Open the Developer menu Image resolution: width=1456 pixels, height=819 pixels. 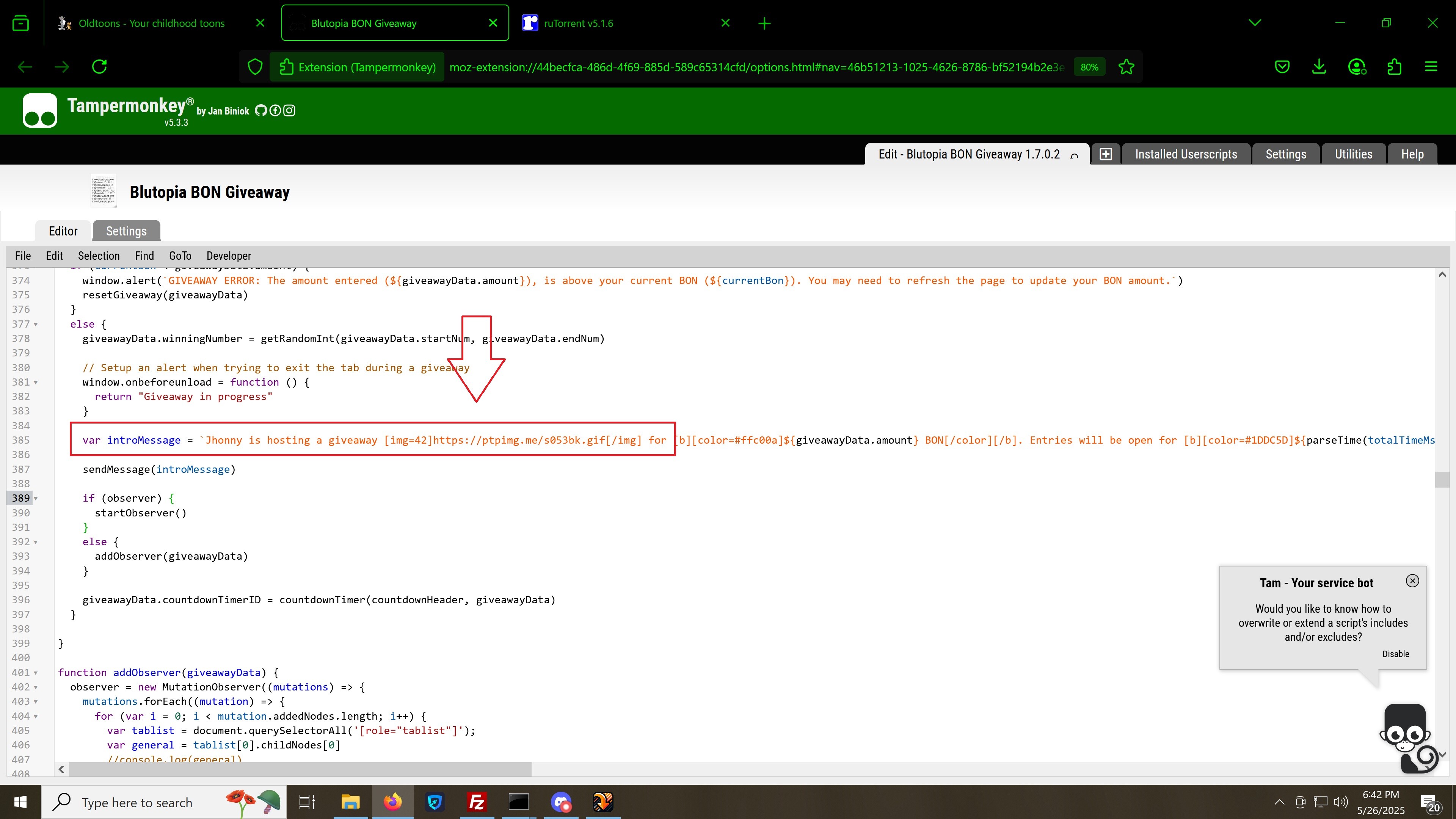[228, 256]
